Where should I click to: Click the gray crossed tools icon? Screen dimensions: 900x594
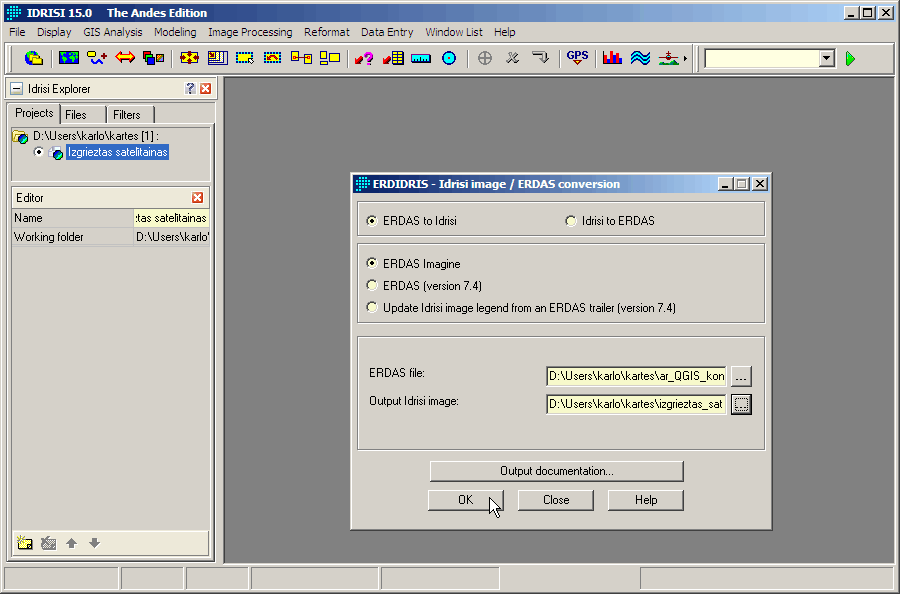(513, 58)
